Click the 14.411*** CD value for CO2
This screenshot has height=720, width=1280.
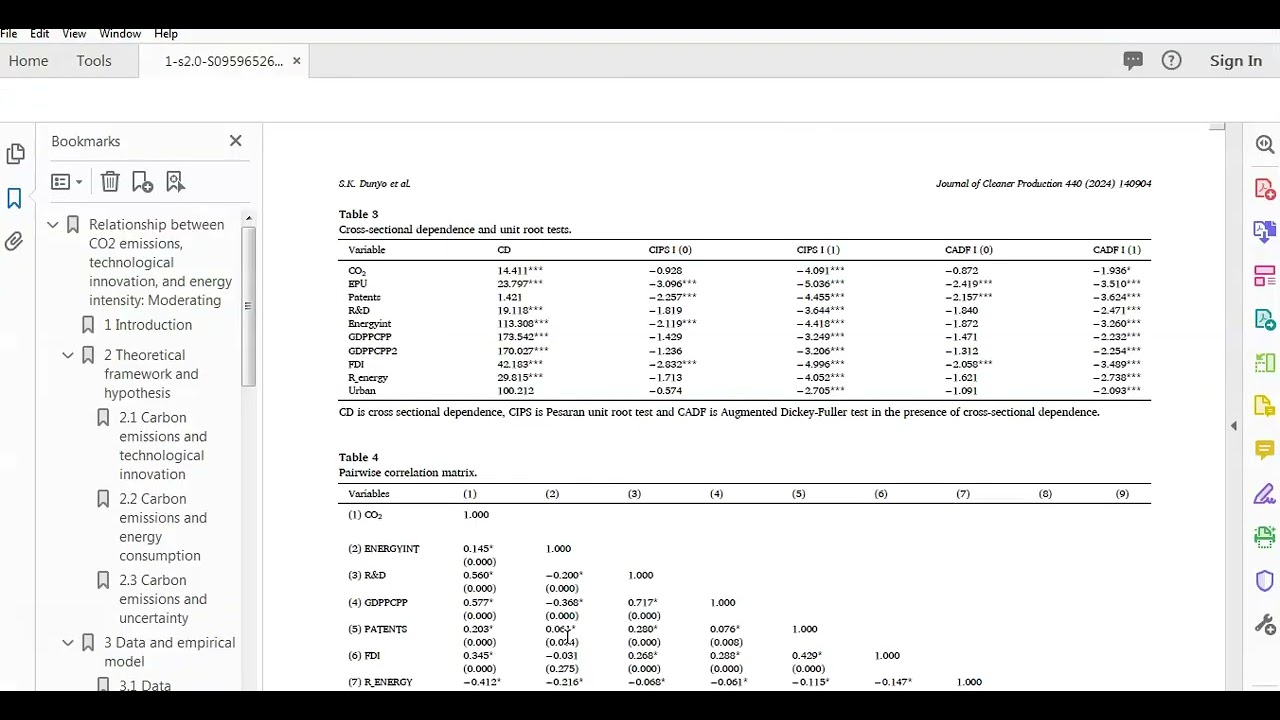520,271
